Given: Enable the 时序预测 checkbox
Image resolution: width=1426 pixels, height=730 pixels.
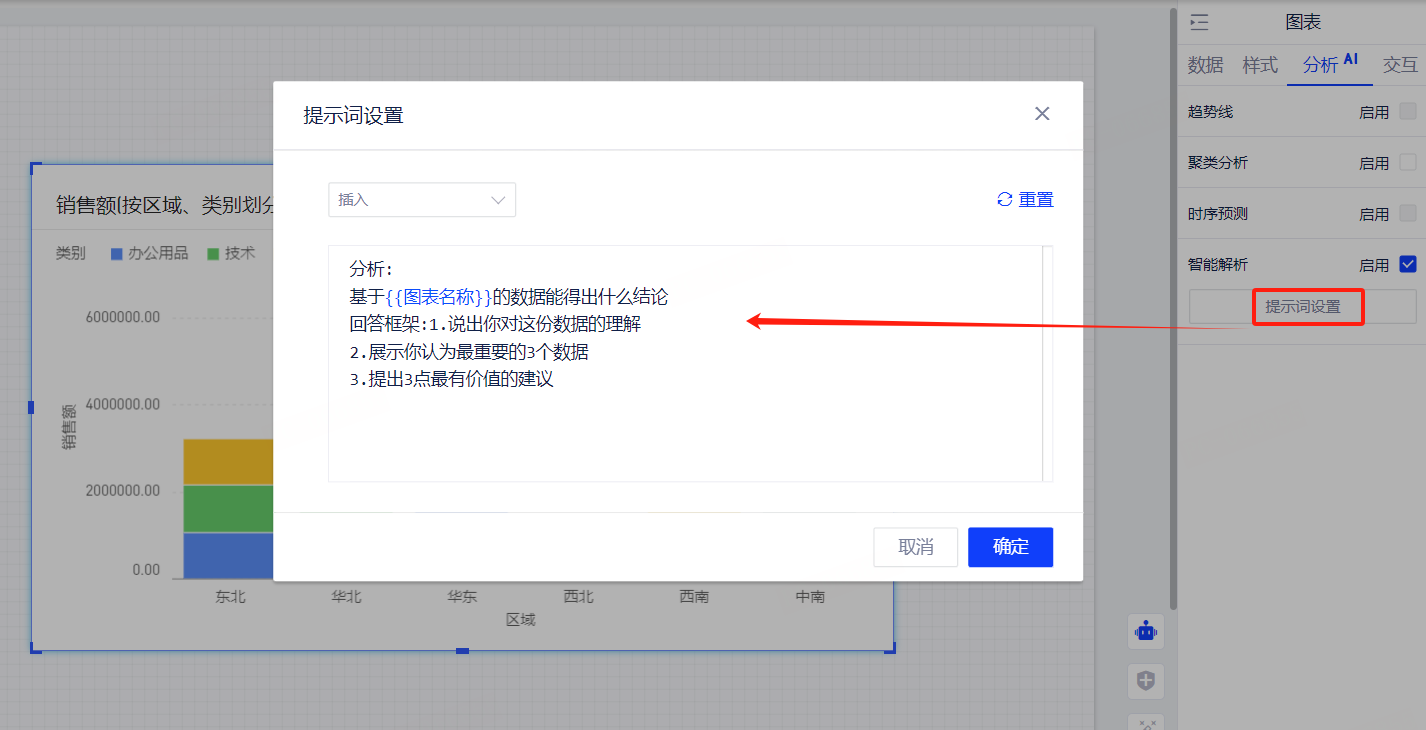Looking at the screenshot, I should [x=1408, y=213].
